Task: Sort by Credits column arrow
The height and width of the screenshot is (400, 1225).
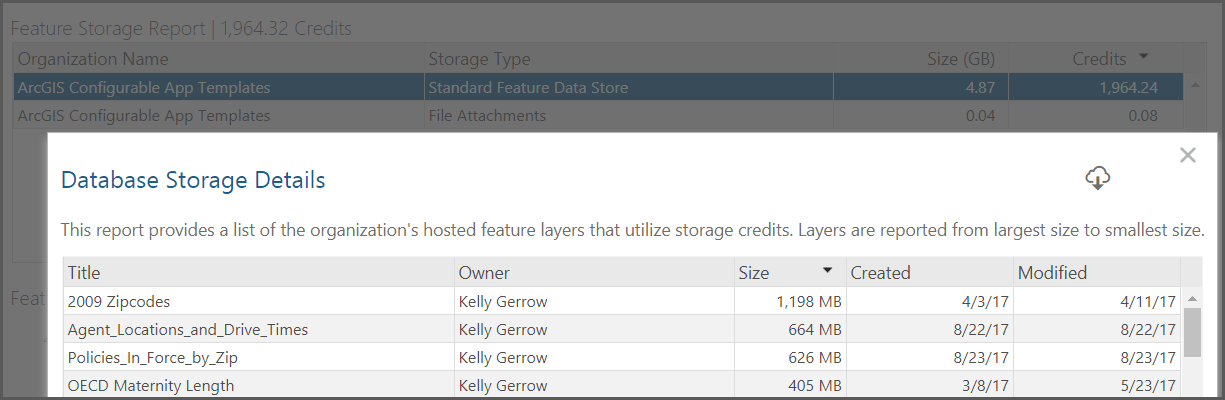Action: coord(1144,58)
